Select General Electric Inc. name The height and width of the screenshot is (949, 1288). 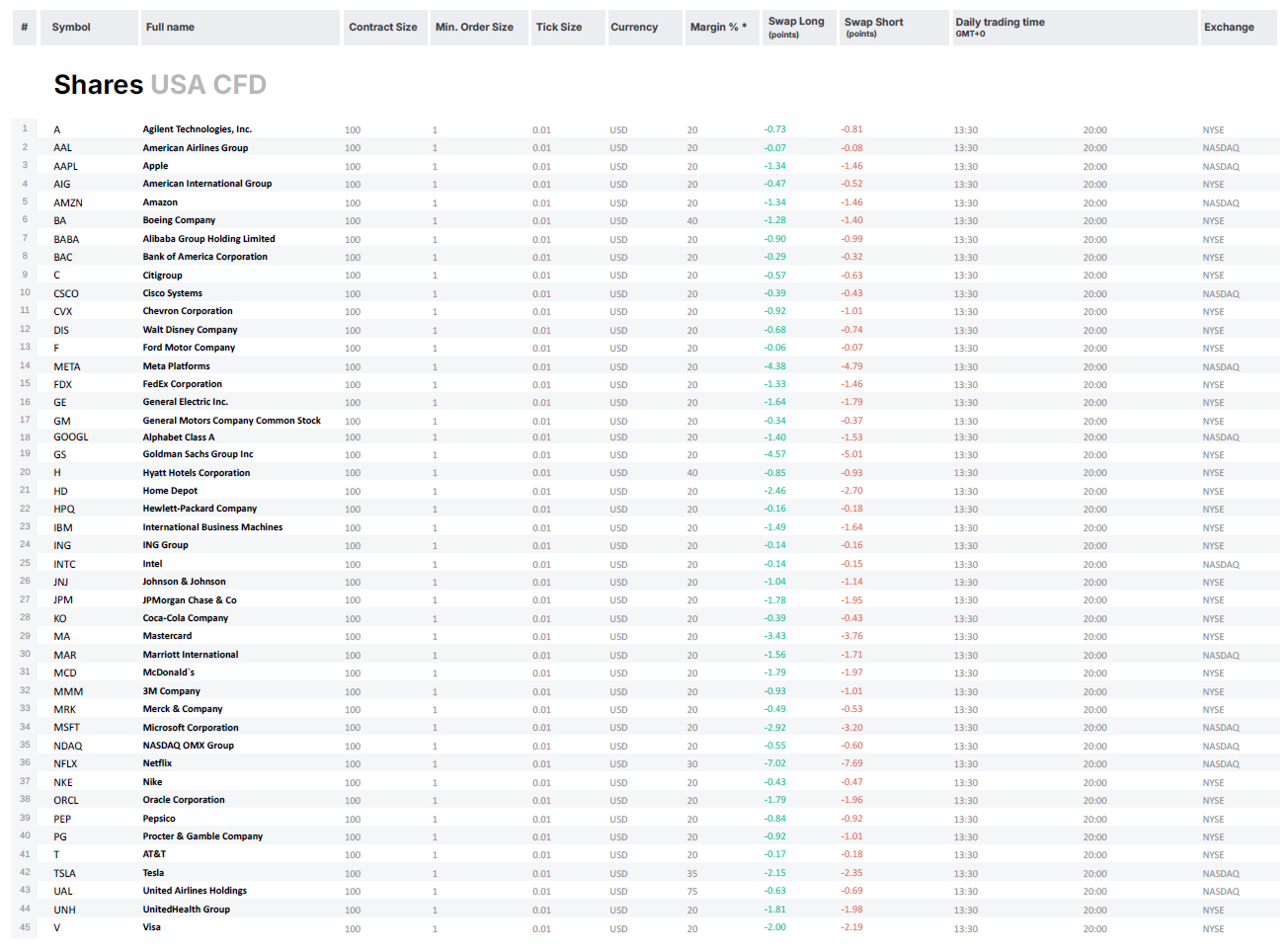(185, 402)
